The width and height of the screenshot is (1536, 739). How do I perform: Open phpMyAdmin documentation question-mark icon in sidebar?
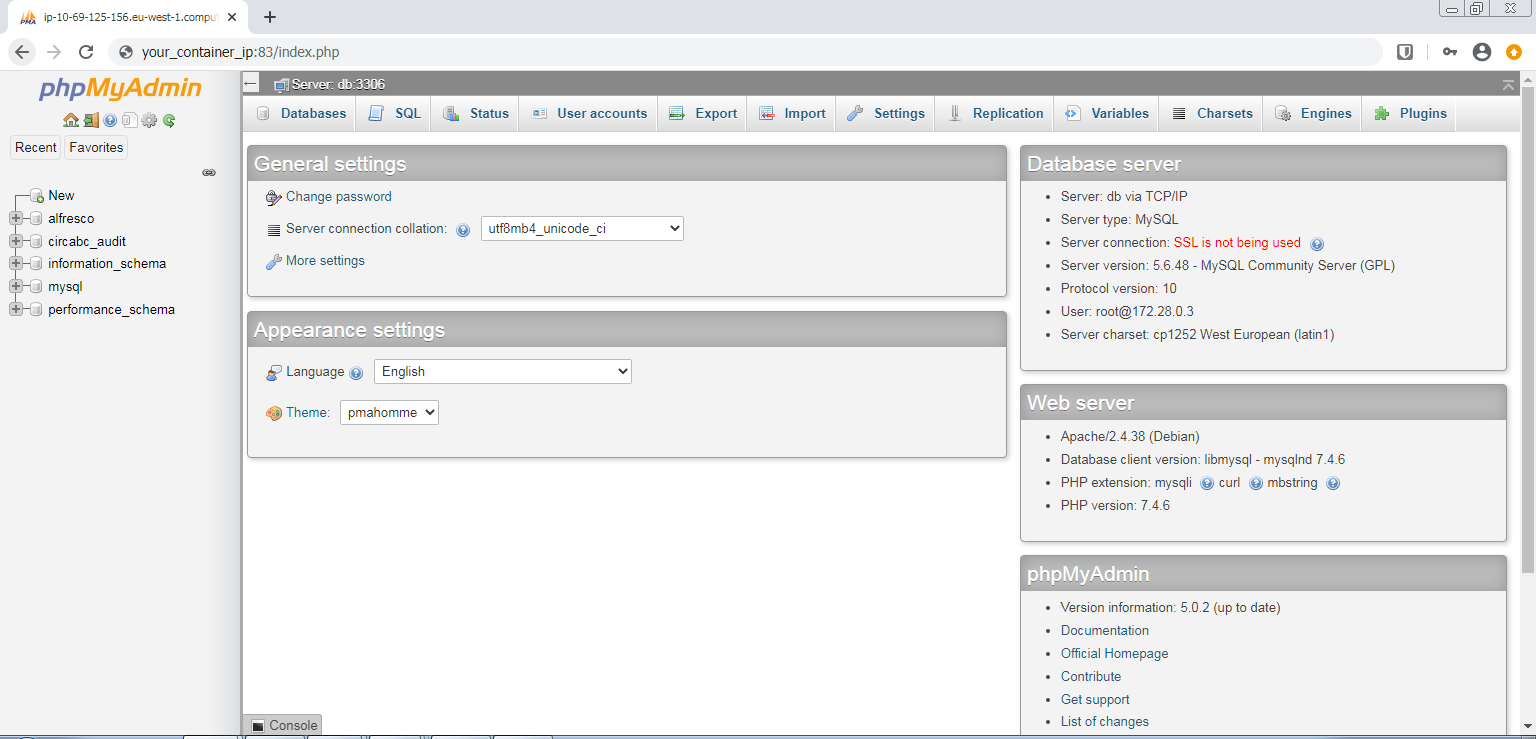pos(110,120)
